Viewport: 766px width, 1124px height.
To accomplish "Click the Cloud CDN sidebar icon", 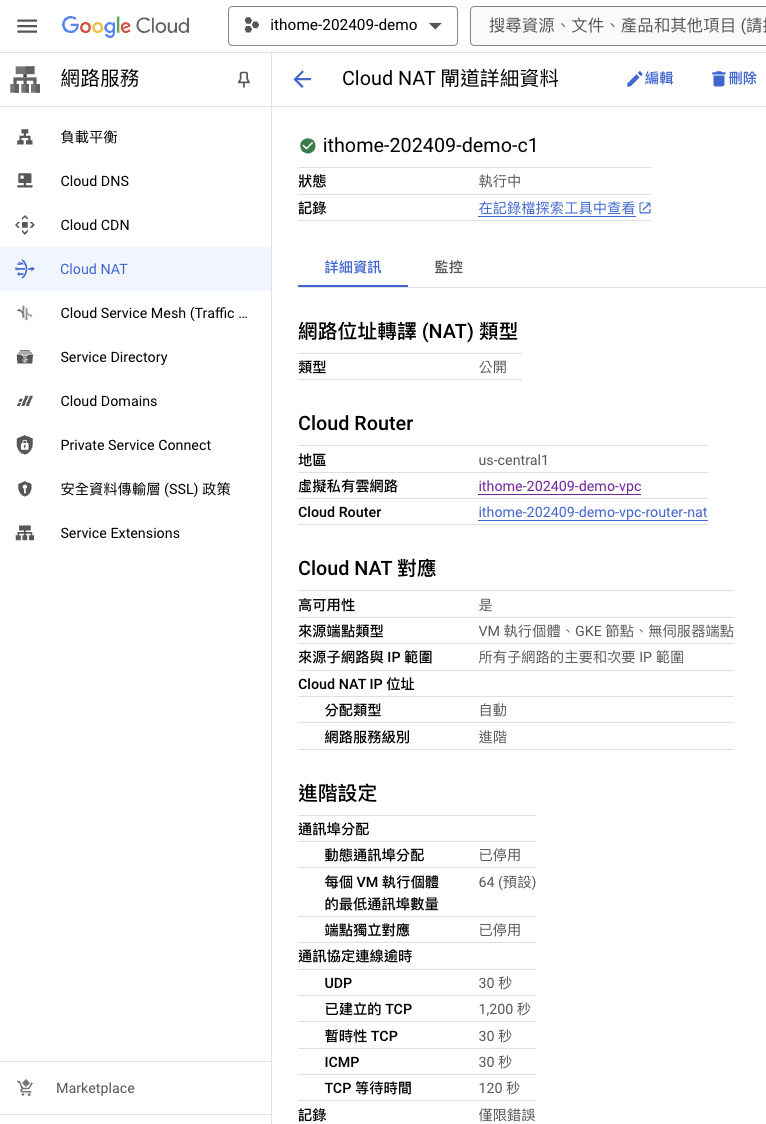I will click(25, 225).
